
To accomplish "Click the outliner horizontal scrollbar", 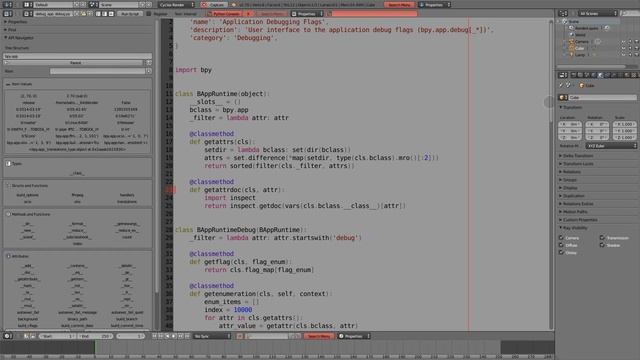I will coord(591,66).
